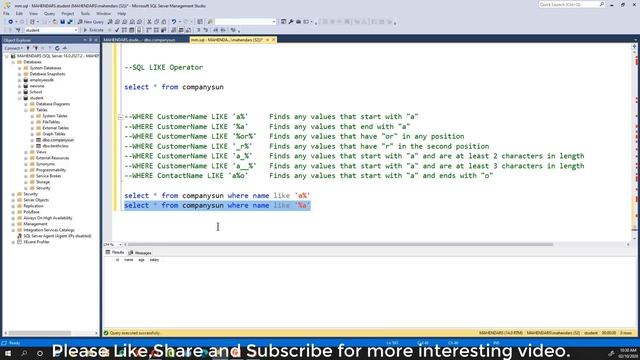640x360 pixels.
Task: Select SQL Server Agent node
Action: 57,236
